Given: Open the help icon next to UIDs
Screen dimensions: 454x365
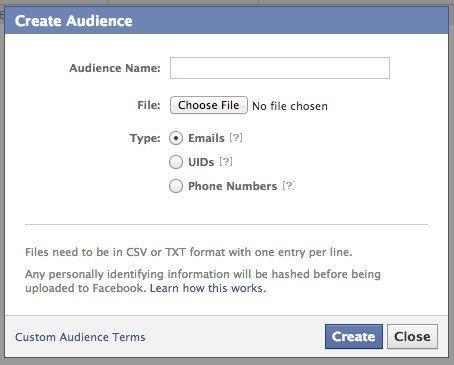Looking at the screenshot, I should click(x=226, y=162).
